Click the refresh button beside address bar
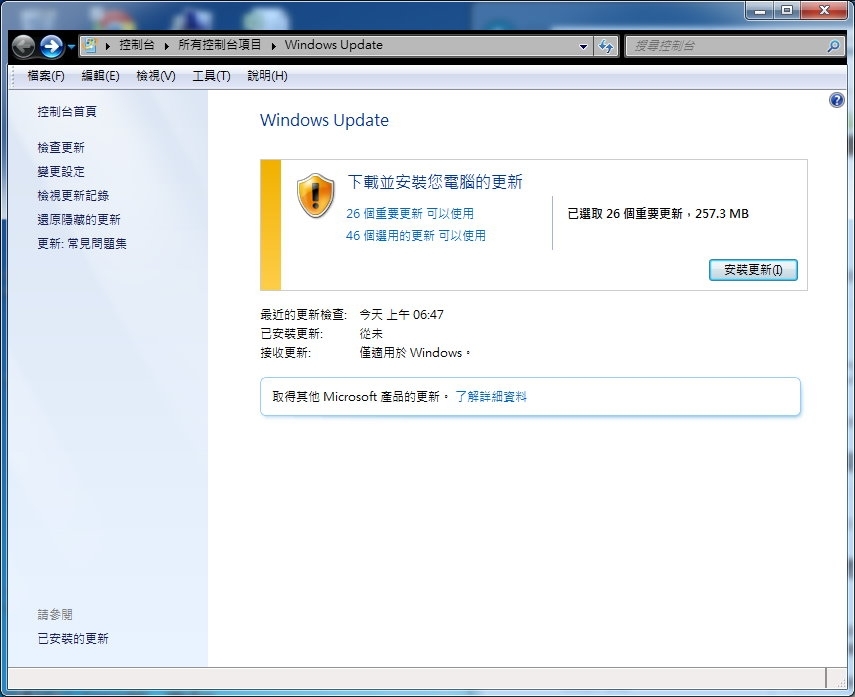The width and height of the screenshot is (855, 697). click(605, 46)
